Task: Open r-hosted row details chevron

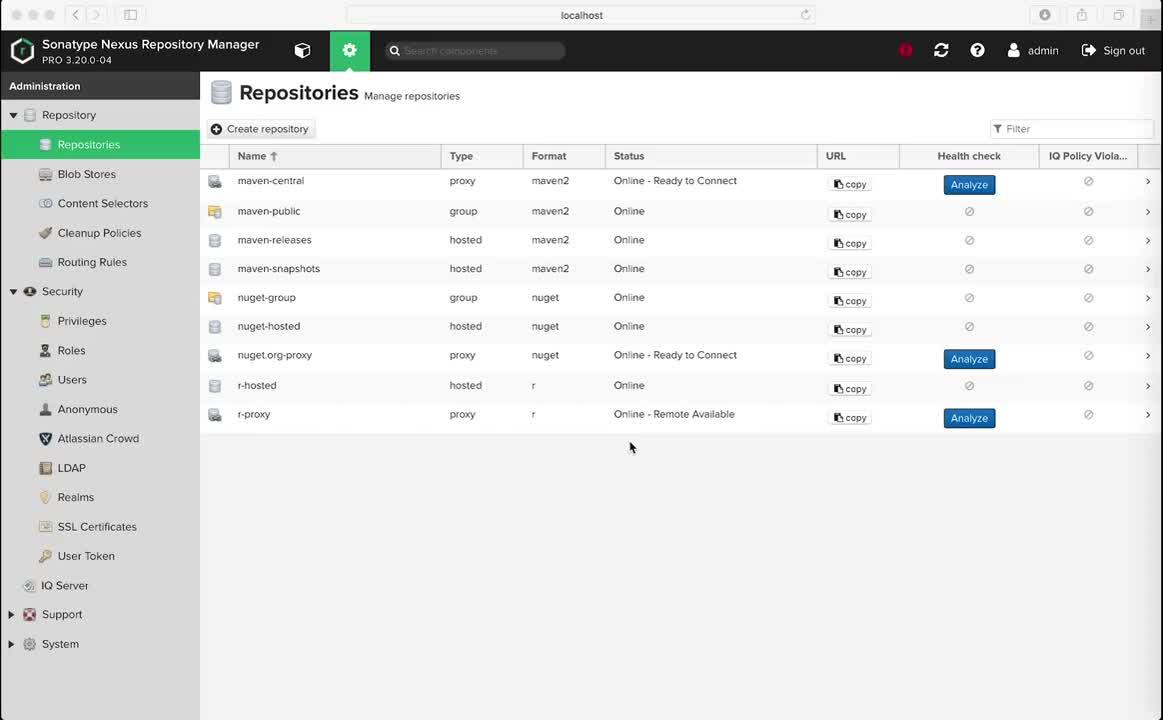Action: click(1147, 386)
